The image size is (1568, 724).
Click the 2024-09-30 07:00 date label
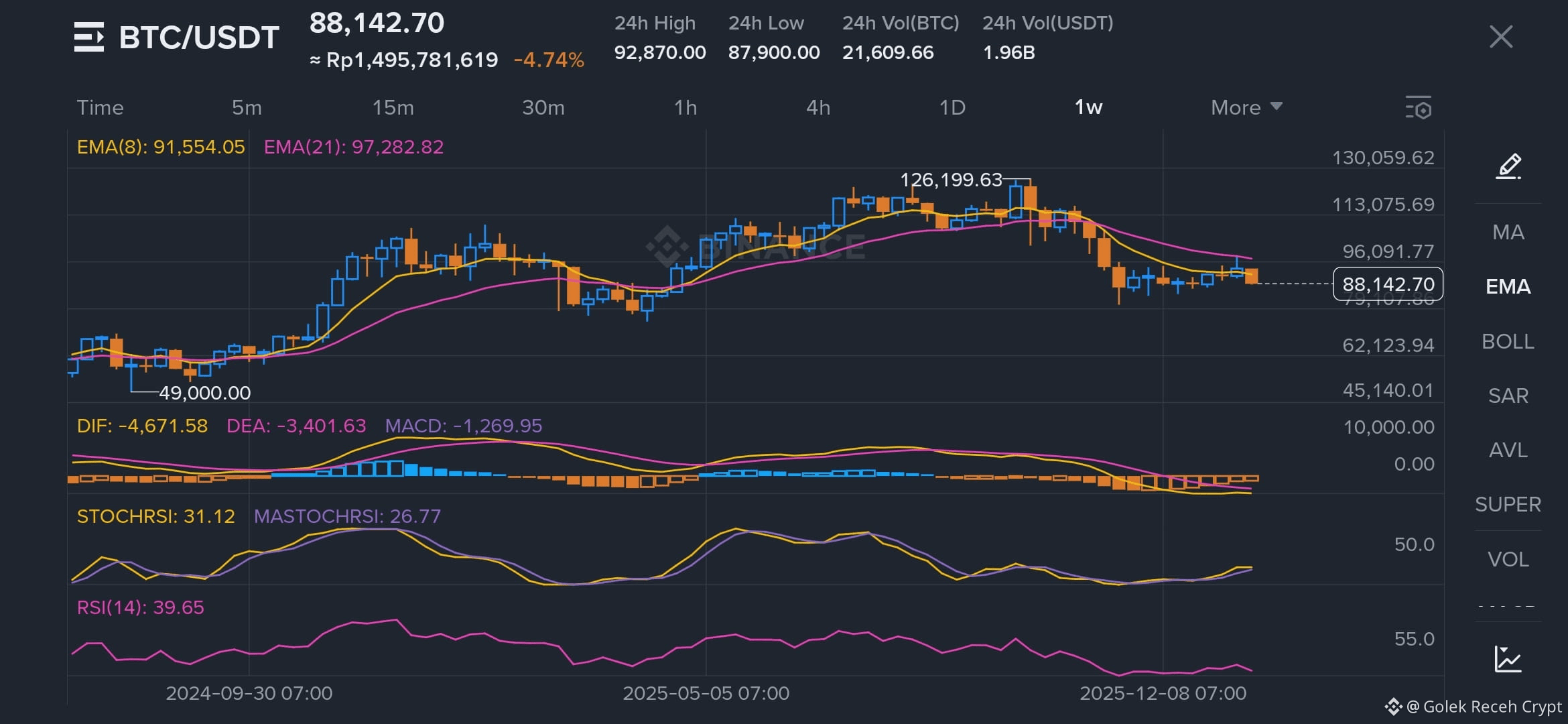[249, 693]
